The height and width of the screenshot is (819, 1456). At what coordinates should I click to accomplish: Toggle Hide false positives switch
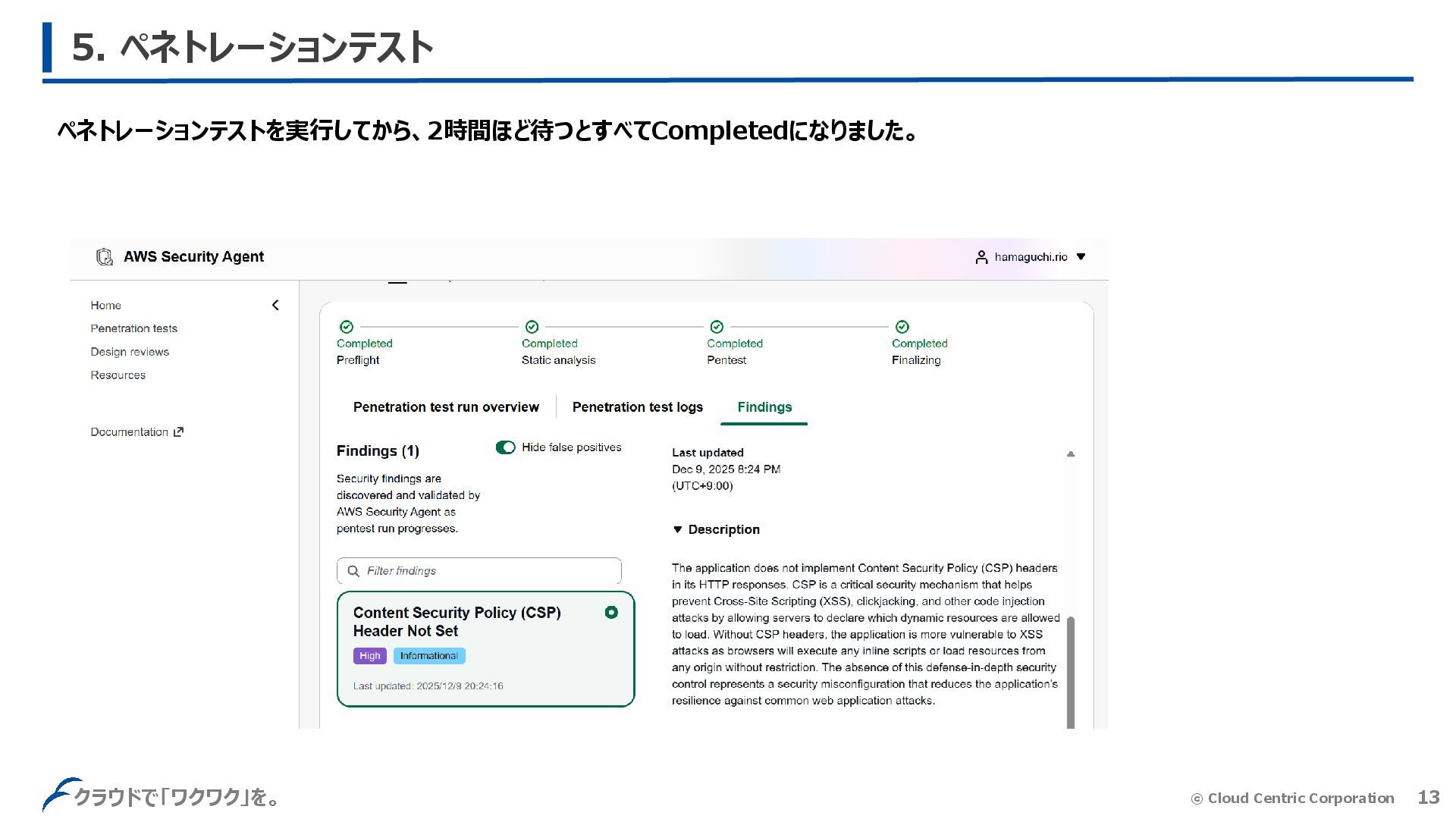click(505, 447)
